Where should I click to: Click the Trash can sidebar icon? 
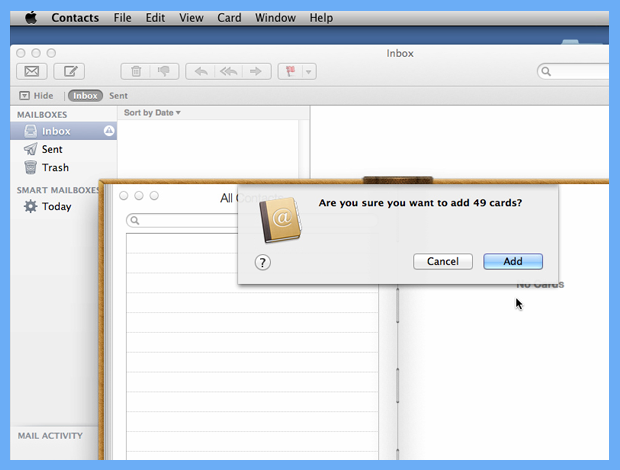(30, 167)
